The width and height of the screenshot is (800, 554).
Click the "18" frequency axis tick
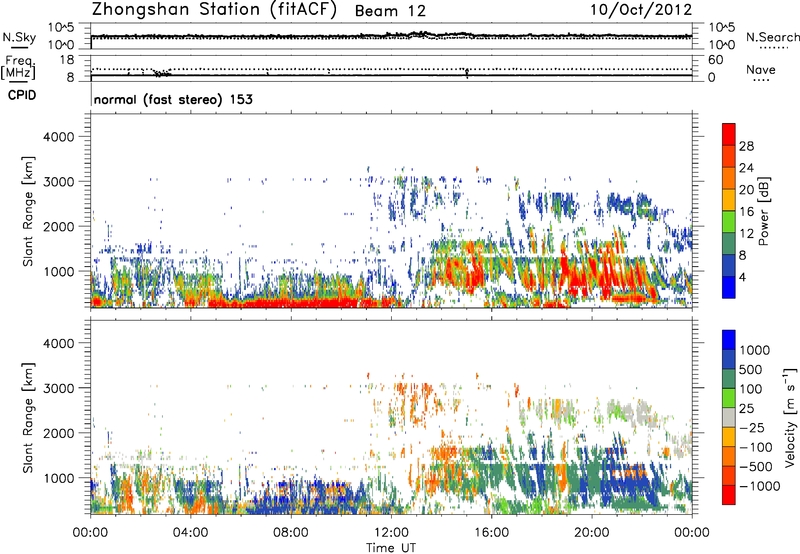pyautogui.click(x=67, y=60)
